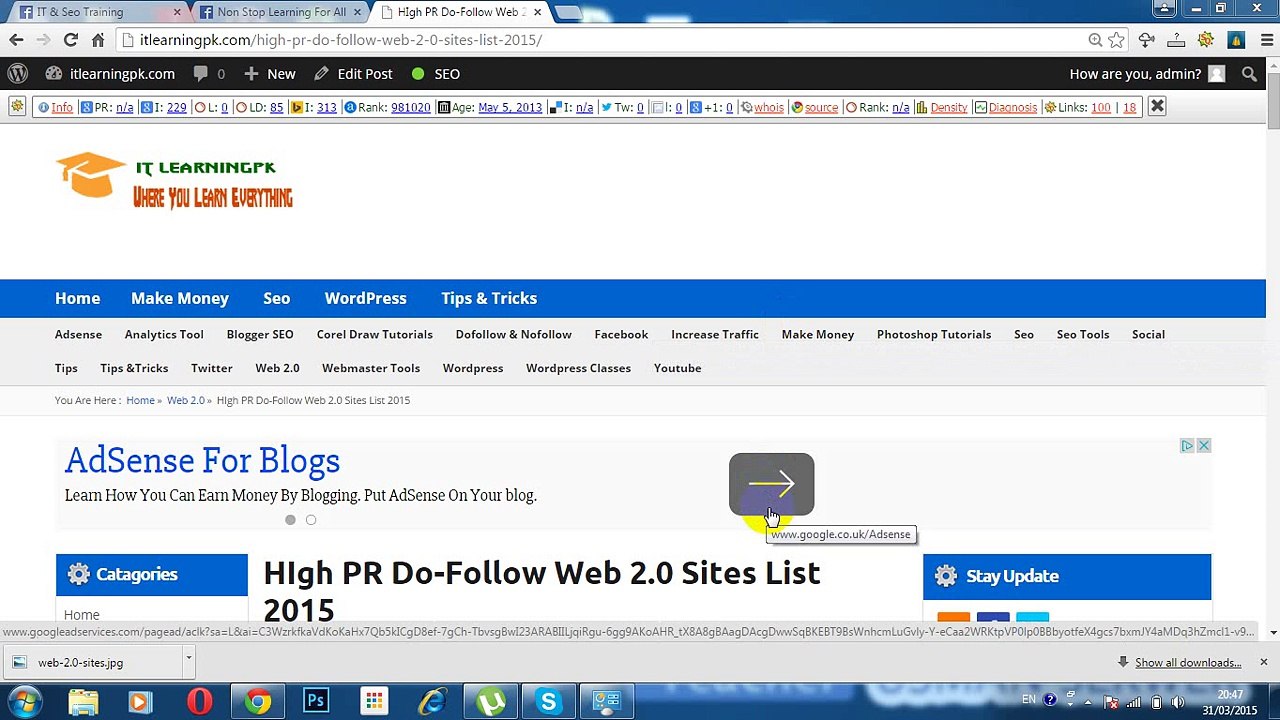
Task: Click the admin avatar next to greeting
Action: point(1216,74)
